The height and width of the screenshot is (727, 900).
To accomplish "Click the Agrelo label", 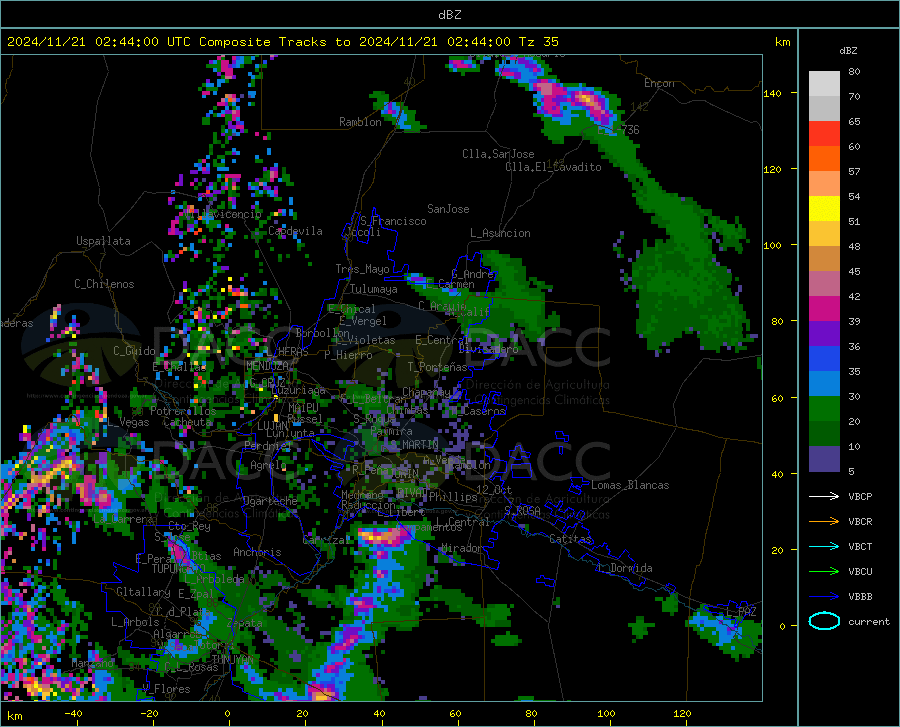I will [268, 465].
